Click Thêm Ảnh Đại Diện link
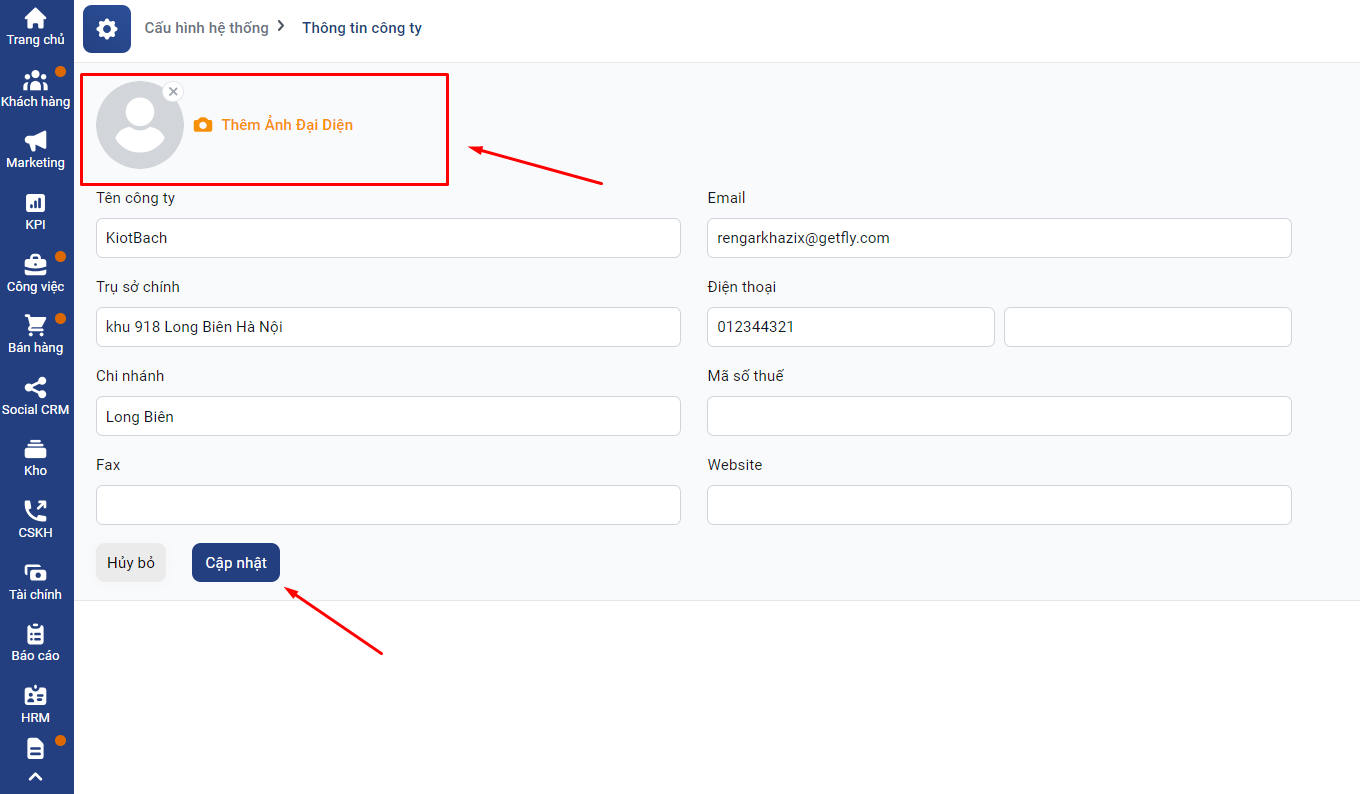The height and width of the screenshot is (794, 1360). click(x=286, y=125)
